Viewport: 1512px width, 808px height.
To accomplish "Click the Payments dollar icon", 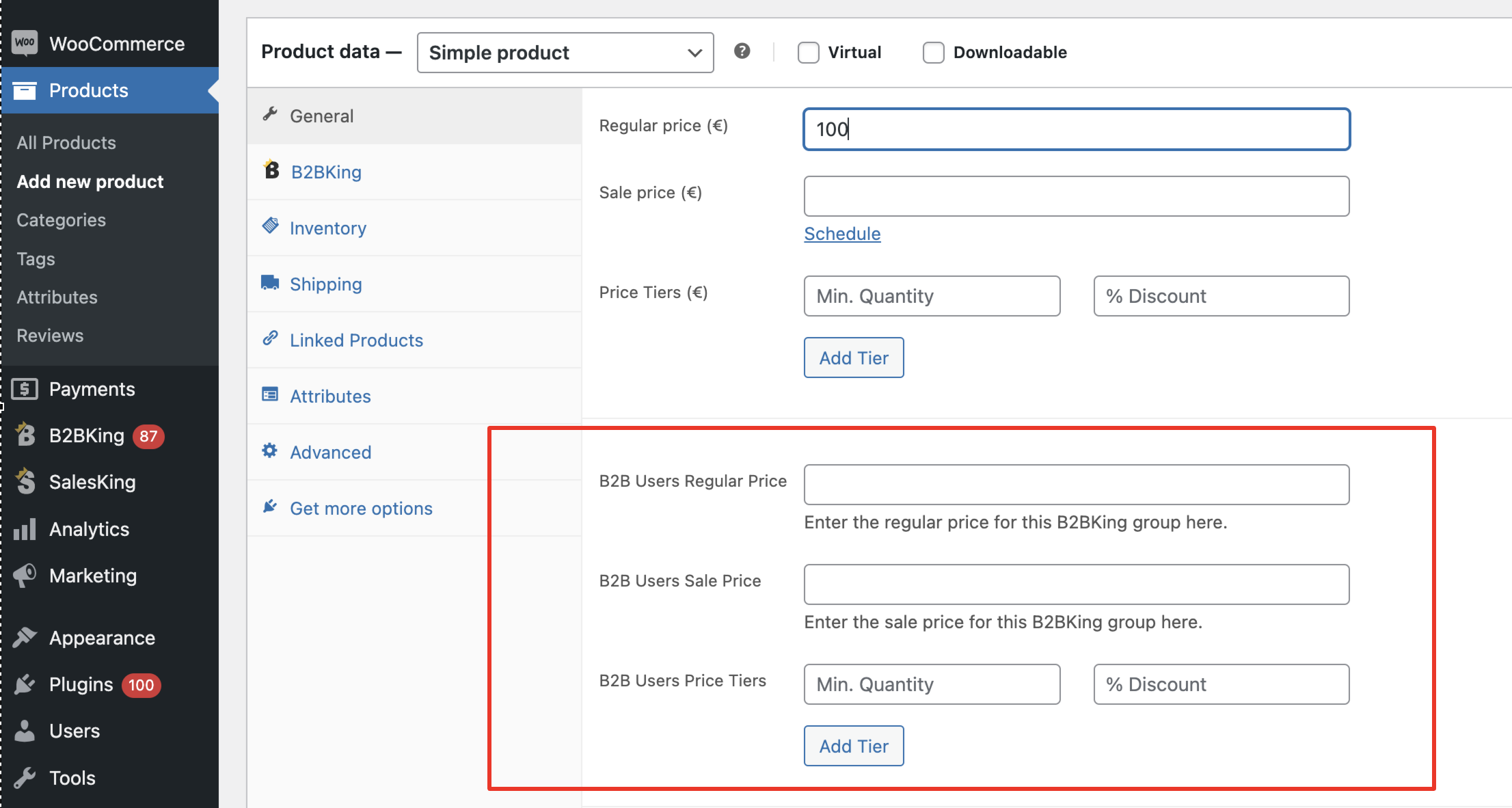I will click(x=25, y=389).
